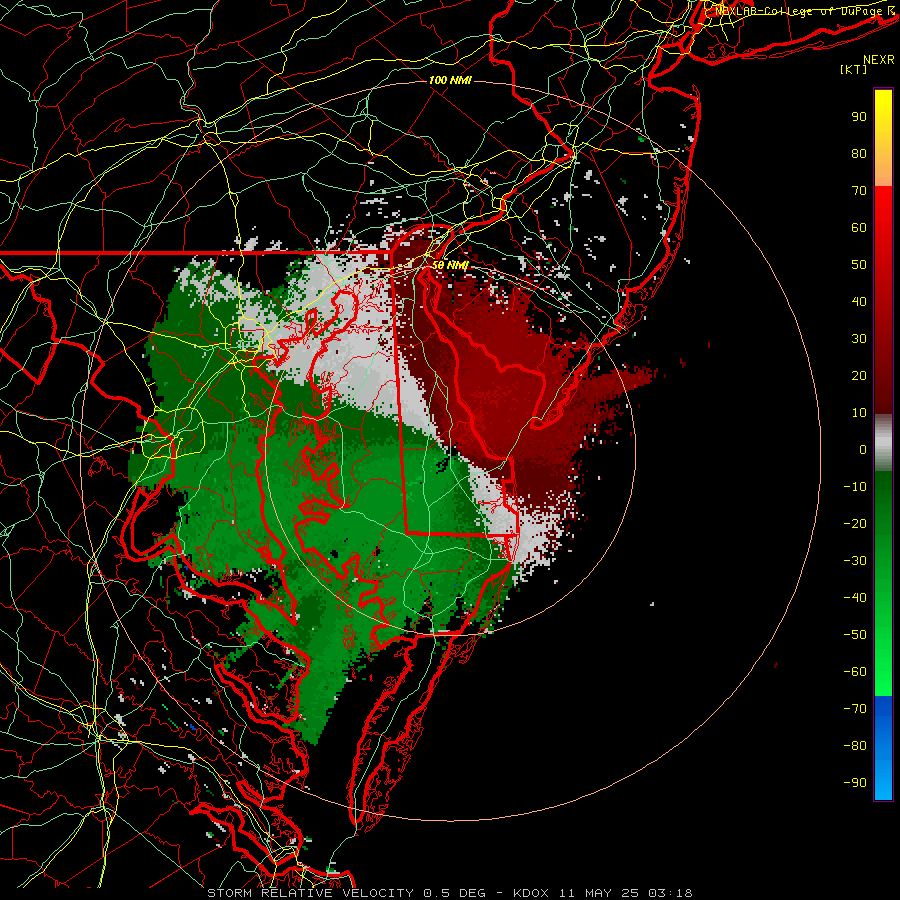Select the [KT] units label above the color scale
Screen dimensions: 900x900
tap(854, 69)
